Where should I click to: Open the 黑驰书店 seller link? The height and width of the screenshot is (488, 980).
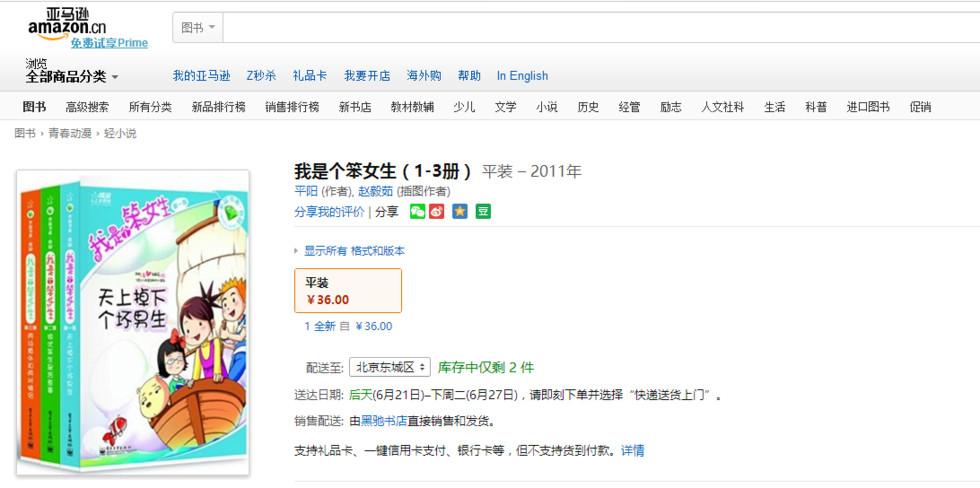tap(384, 421)
